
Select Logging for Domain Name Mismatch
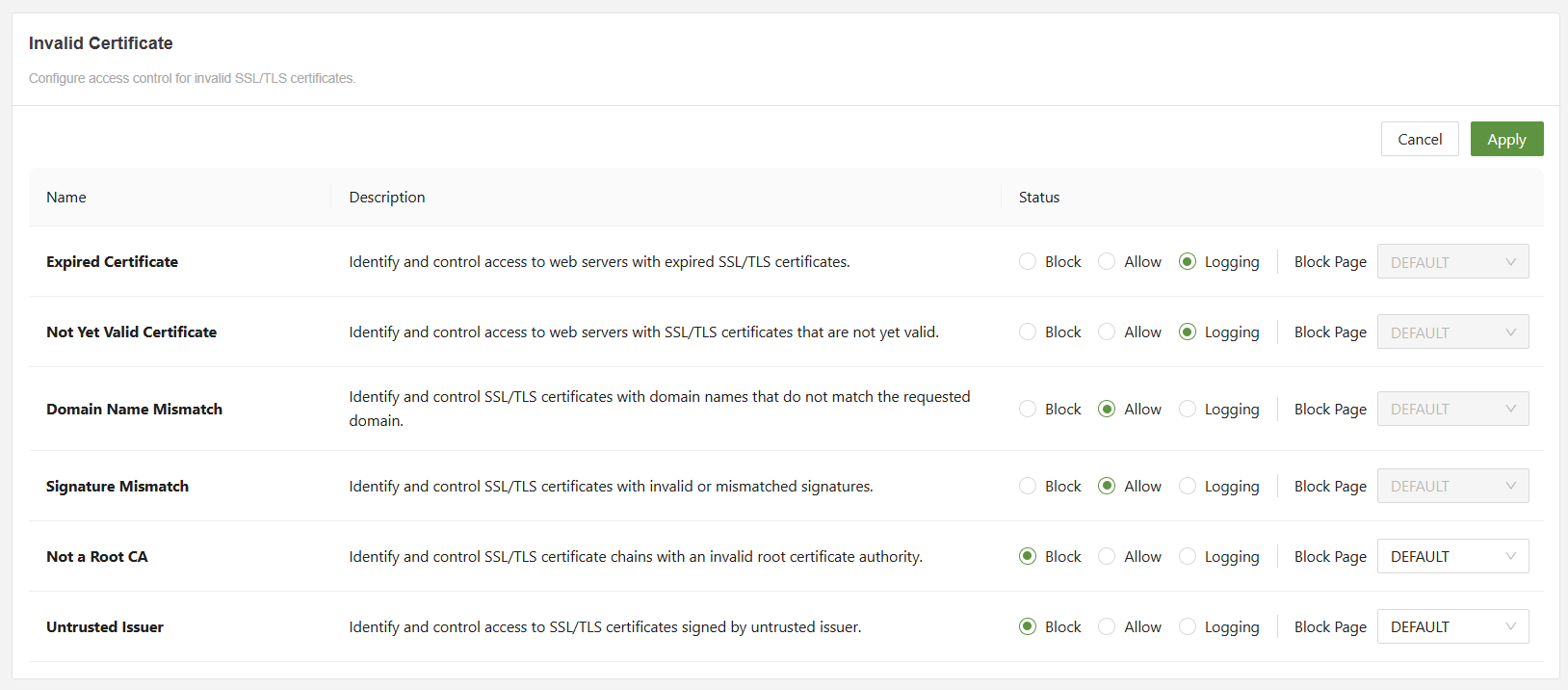[1188, 409]
